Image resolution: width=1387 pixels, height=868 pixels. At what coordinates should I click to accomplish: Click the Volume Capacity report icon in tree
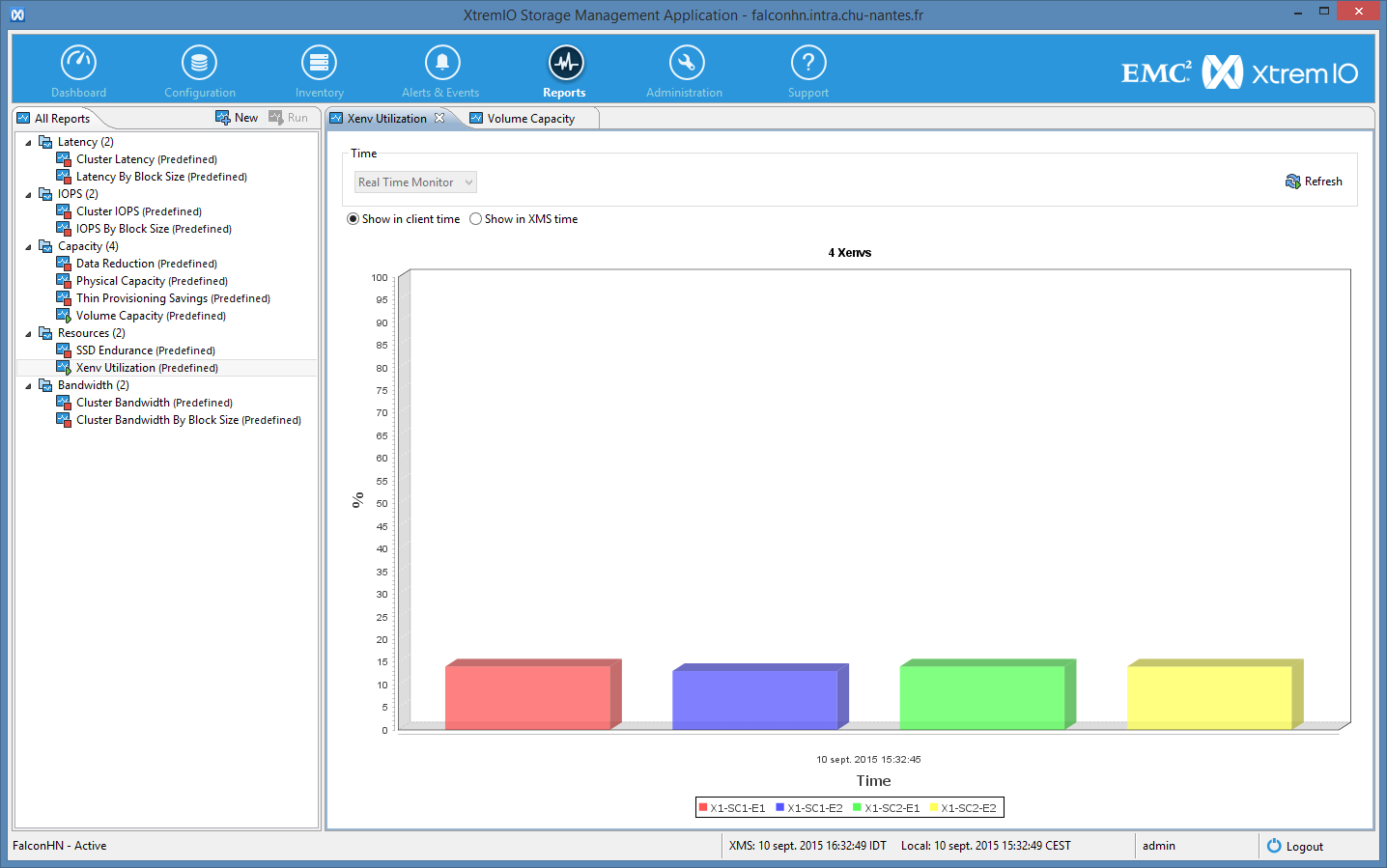tap(64, 316)
